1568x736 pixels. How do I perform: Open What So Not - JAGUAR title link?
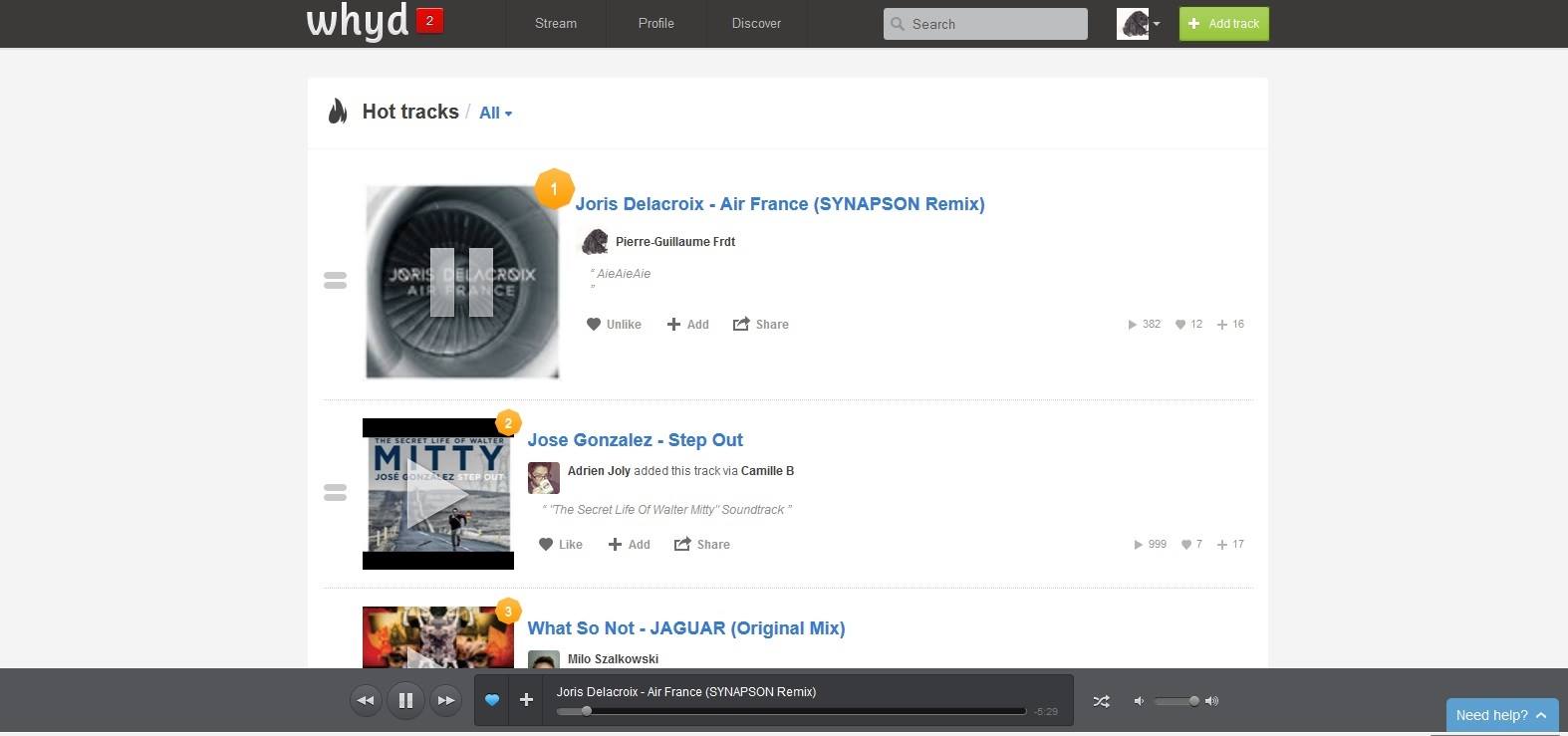686,628
